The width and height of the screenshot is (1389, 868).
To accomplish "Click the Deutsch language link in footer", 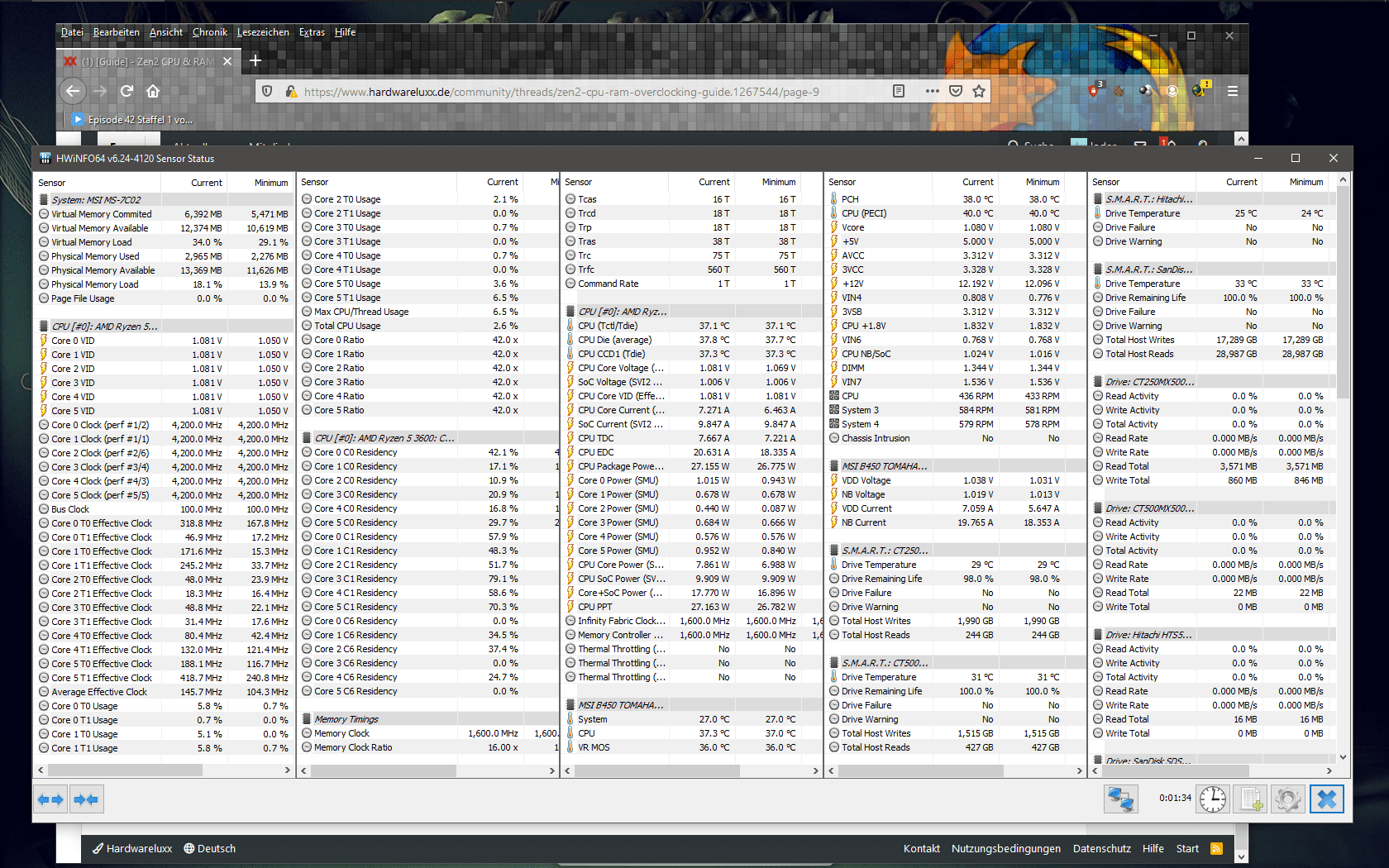I will pos(209,848).
